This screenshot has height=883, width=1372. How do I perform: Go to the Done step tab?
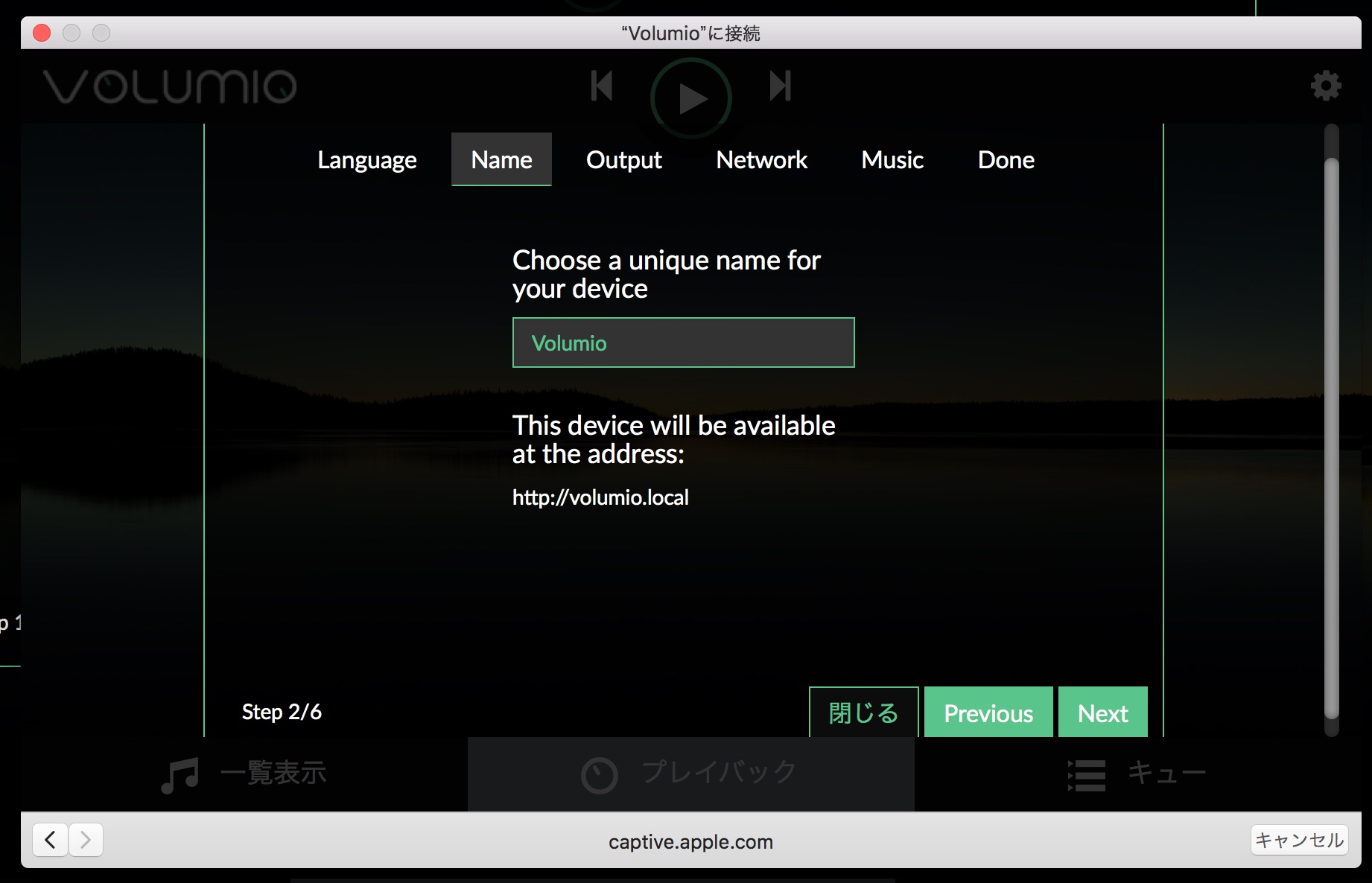[1006, 160]
